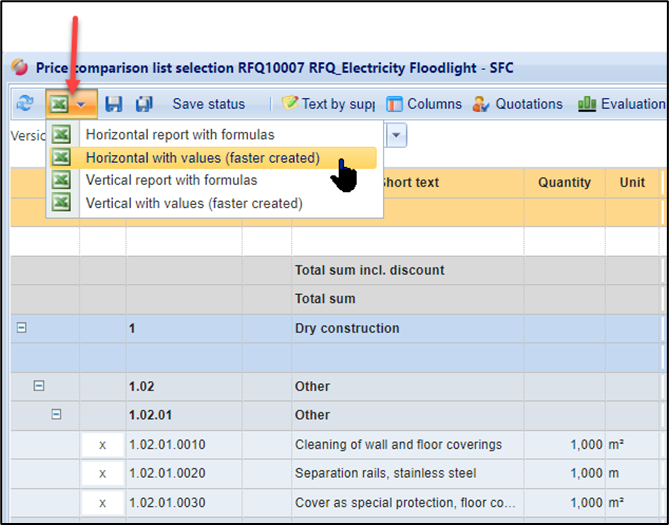This screenshot has height=525, width=669.
Task: Open the Evaluation chart tool
Action: [x=620, y=104]
